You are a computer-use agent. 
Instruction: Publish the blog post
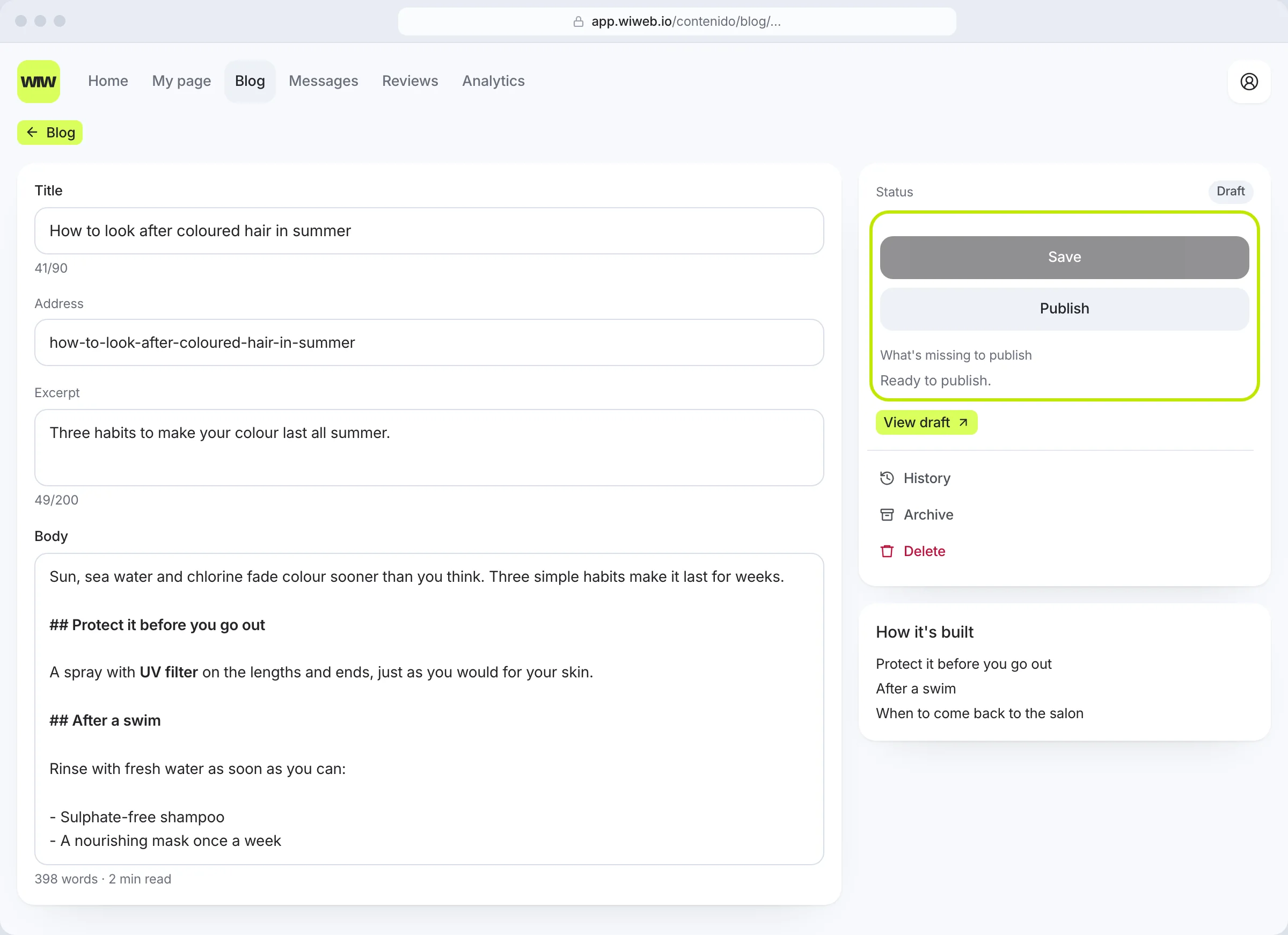click(x=1064, y=309)
